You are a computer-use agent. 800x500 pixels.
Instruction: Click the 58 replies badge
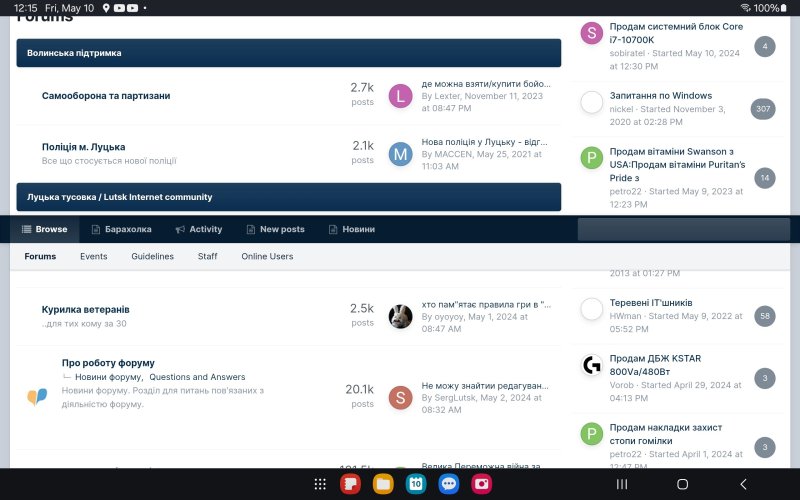[x=765, y=316]
